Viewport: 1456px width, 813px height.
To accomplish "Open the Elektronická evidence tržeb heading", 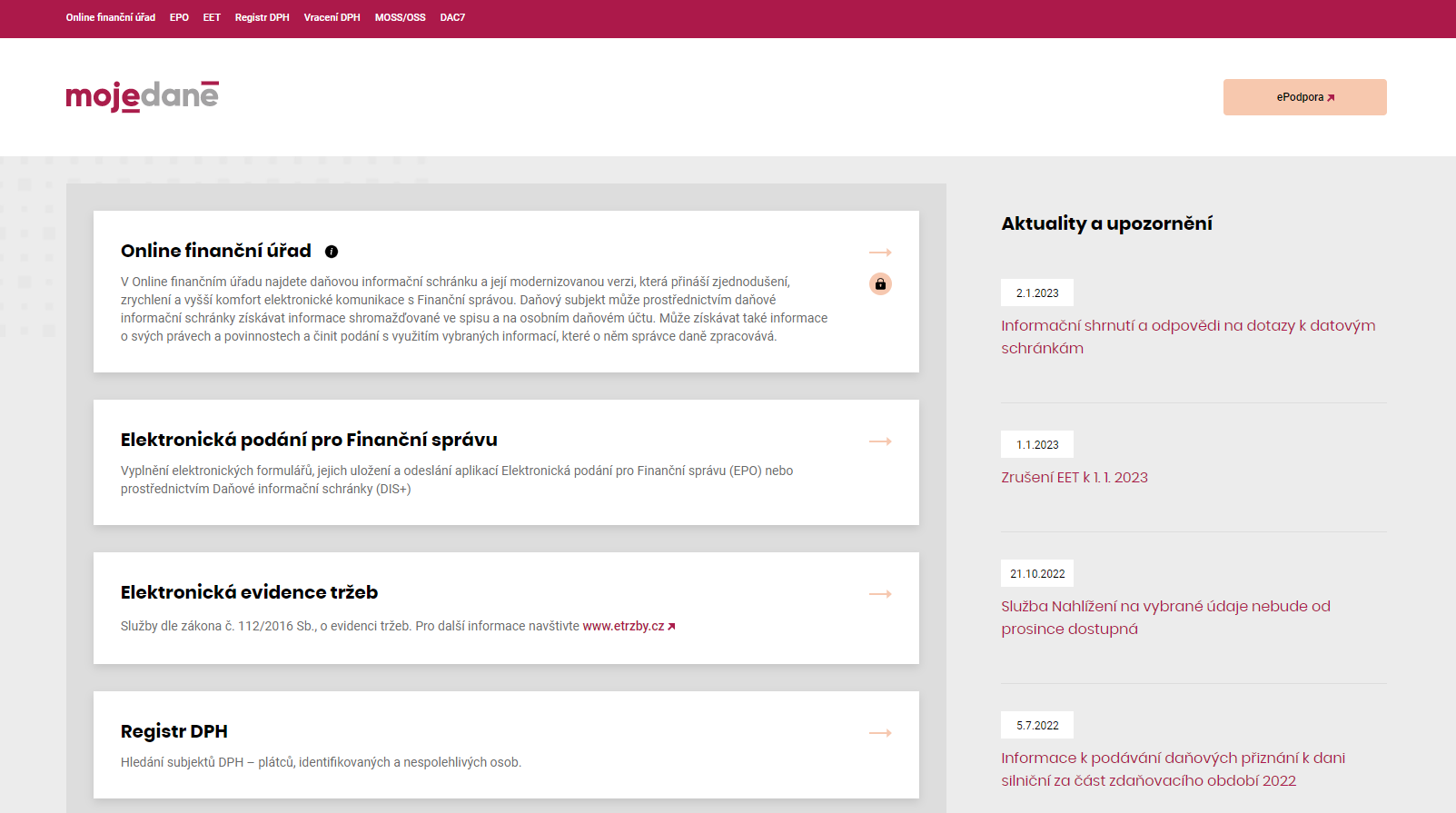I will click(x=249, y=592).
